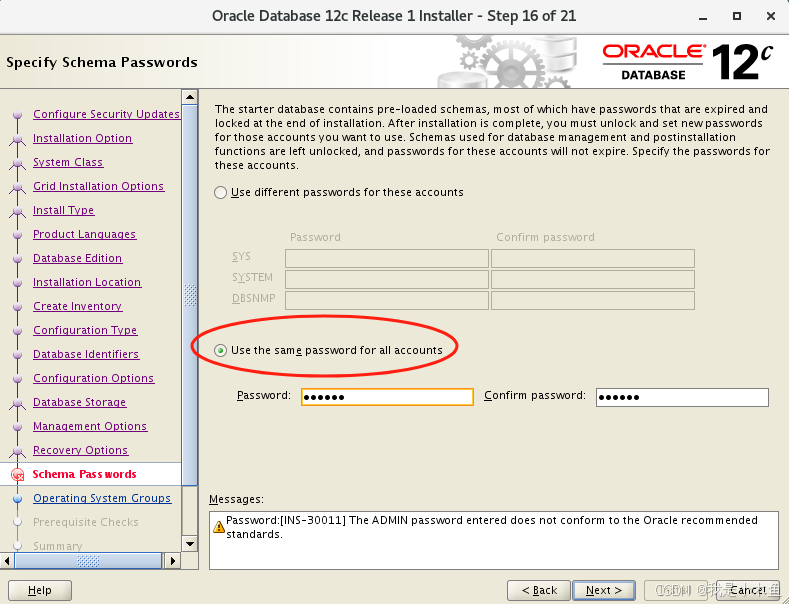The image size is (789, 604).
Task: Click the Schema Passwords current step icon
Action: 18,474
